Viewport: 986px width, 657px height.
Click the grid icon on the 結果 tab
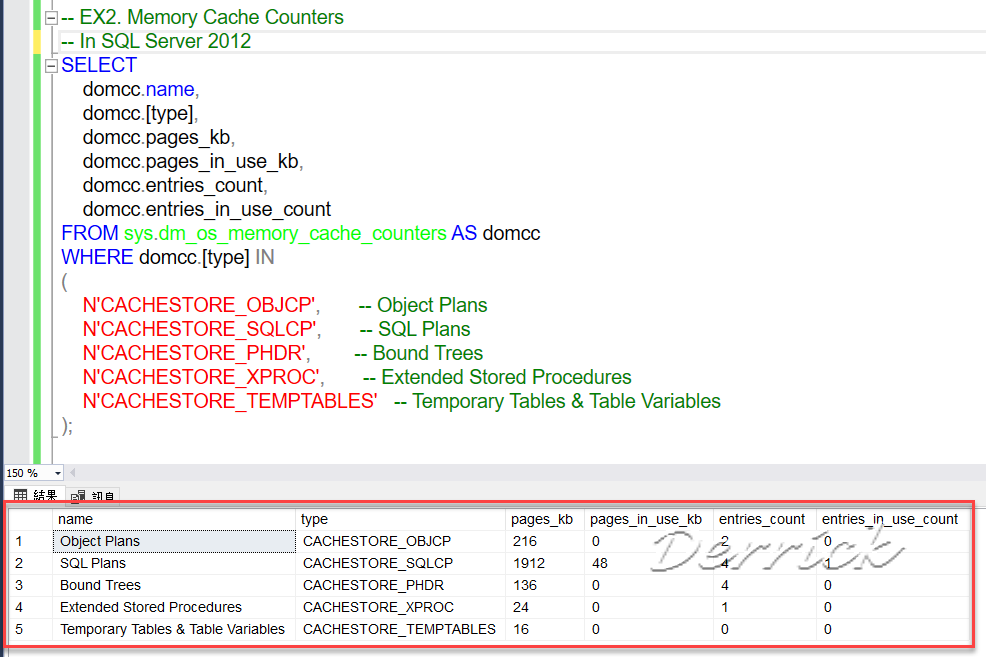coord(20,494)
